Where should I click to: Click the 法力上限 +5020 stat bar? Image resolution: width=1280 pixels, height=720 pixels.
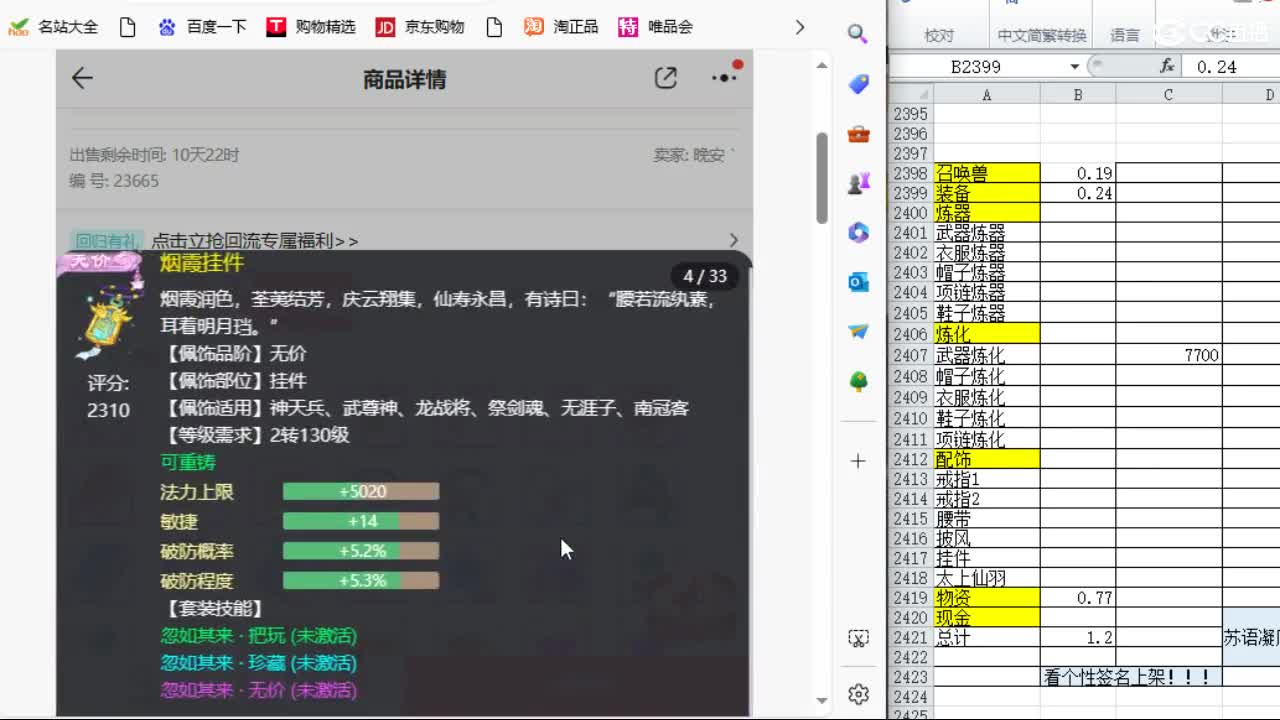point(360,491)
